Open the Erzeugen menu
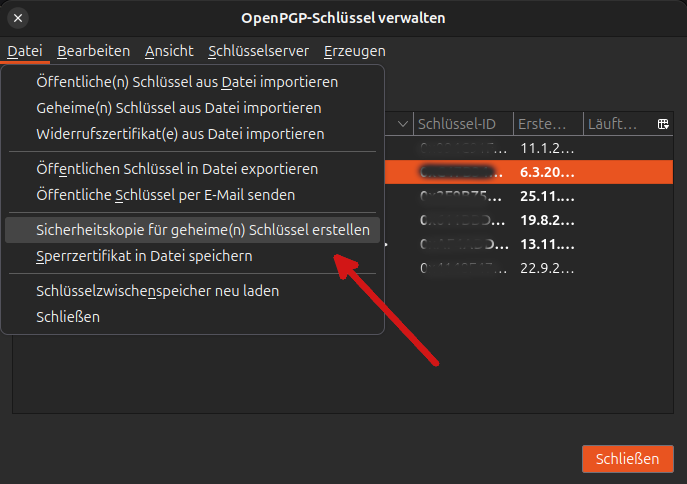Viewport: 687px width, 484px height. pos(354,51)
